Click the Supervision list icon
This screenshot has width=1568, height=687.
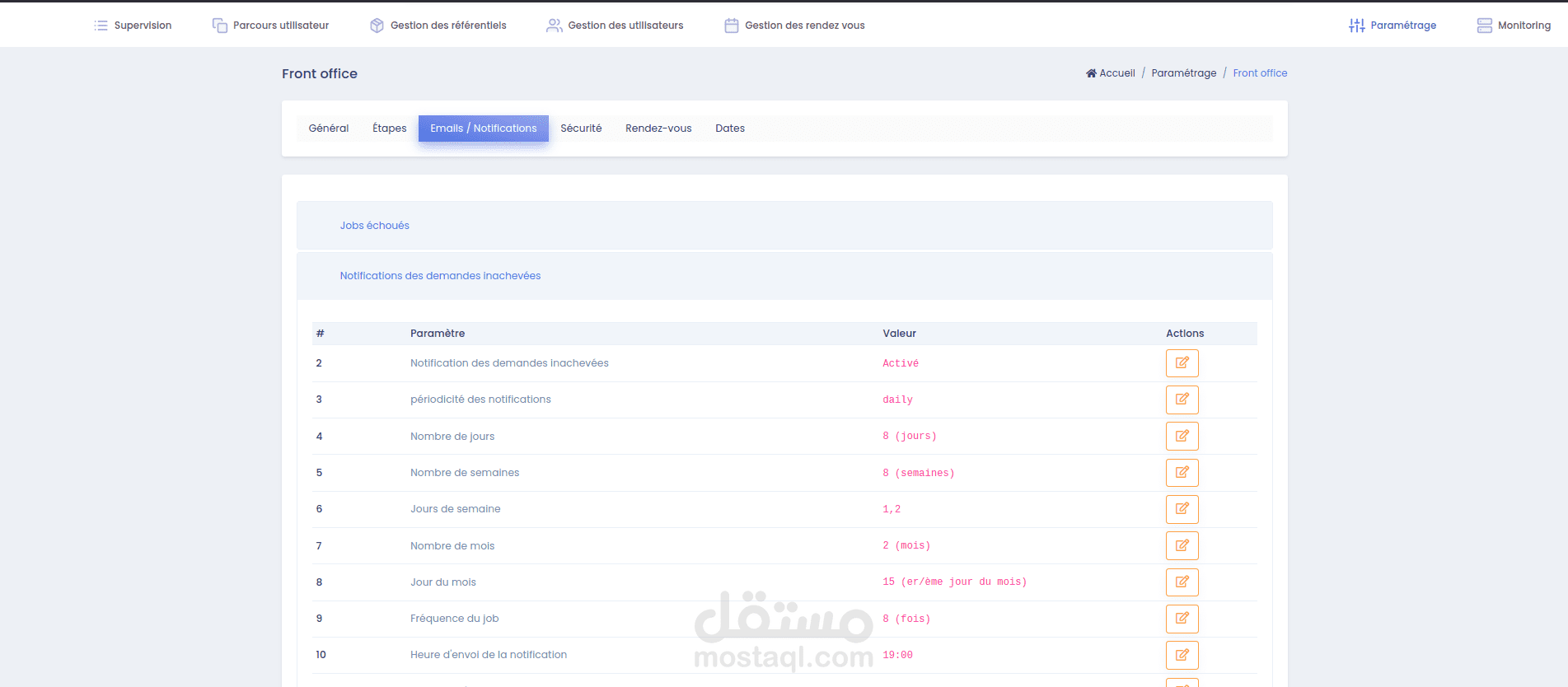click(x=101, y=26)
